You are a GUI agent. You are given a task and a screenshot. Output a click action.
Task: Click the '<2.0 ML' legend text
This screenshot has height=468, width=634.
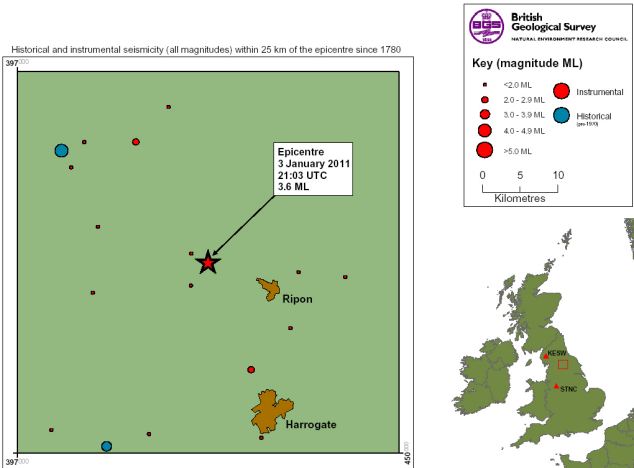pyautogui.click(x=518, y=85)
